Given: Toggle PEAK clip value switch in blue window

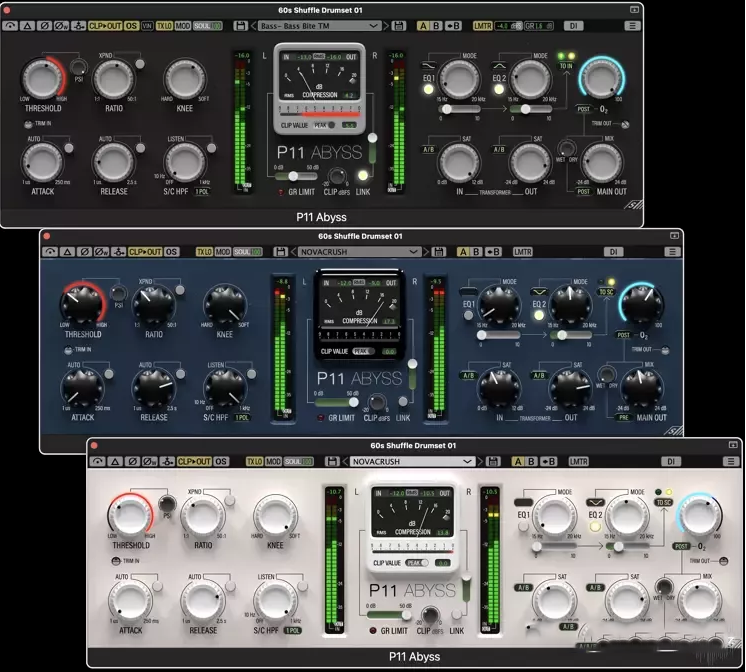Looking at the screenshot, I should tap(363, 351).
